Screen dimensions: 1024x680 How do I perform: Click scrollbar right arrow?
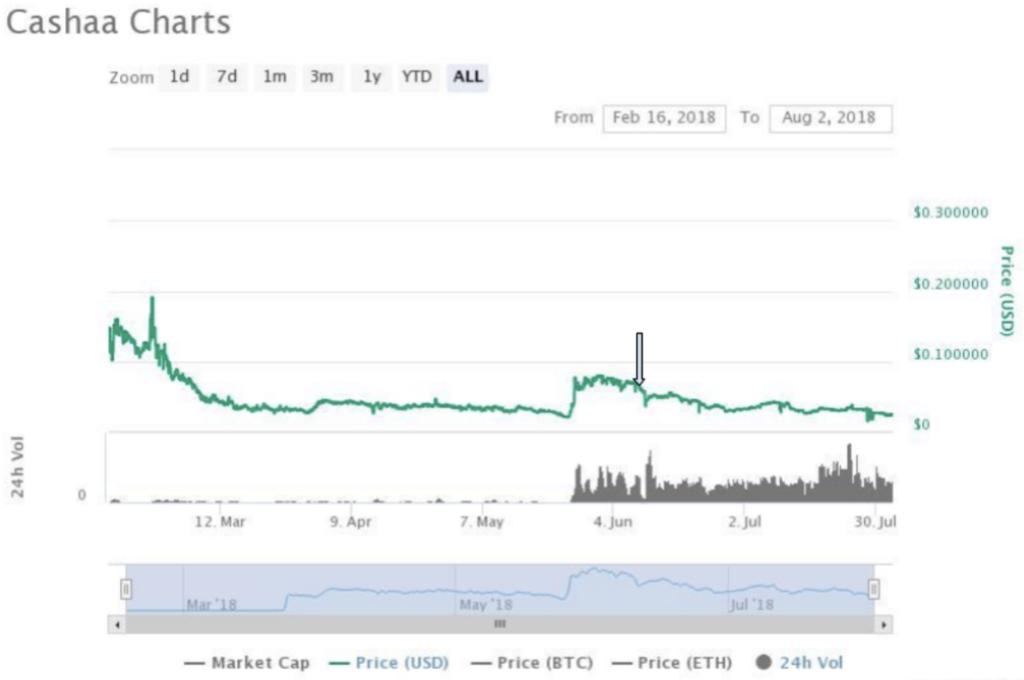884,624
